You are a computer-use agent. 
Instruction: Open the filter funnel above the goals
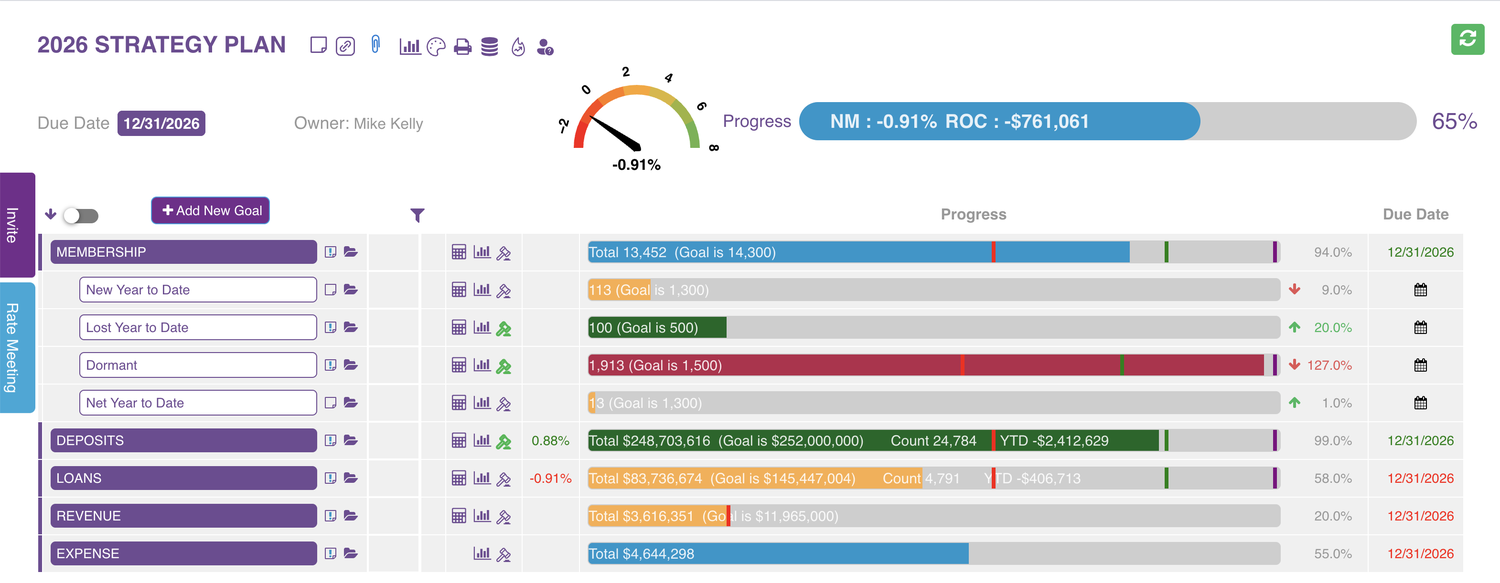click(417, 215)
